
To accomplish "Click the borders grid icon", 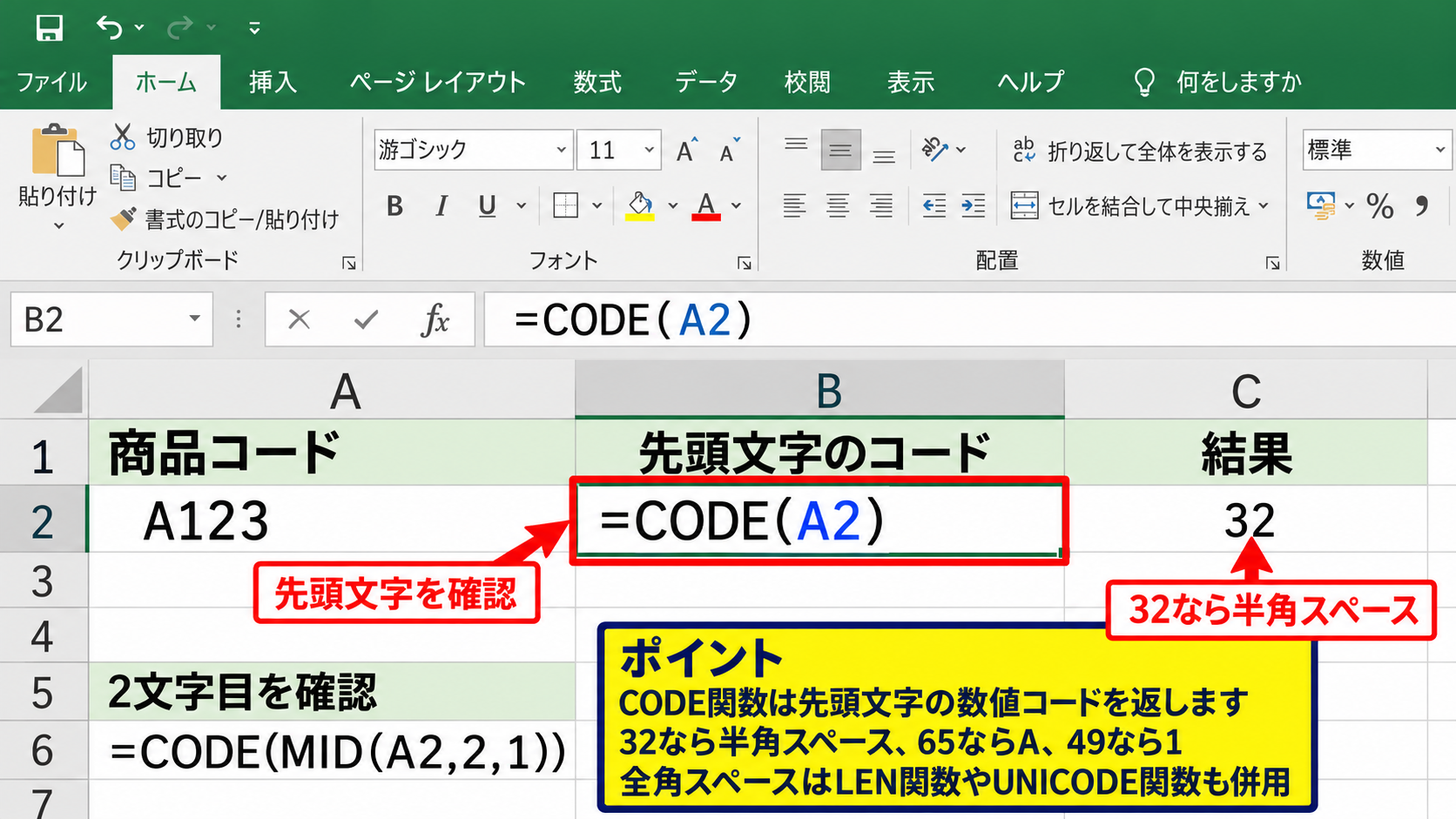I will pos(566,206).
